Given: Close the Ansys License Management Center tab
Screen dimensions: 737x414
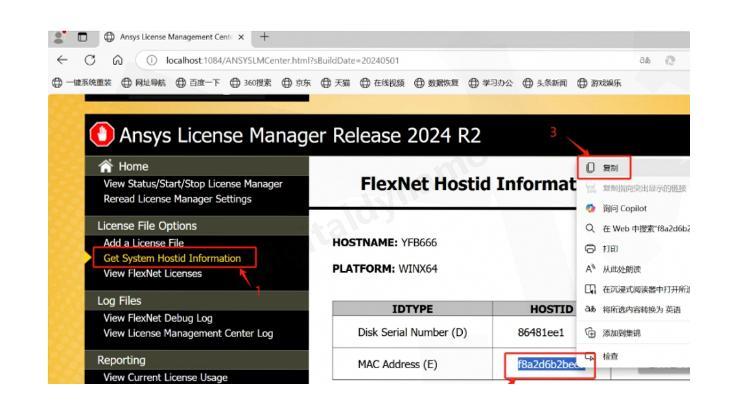Looking at the screenshot, I should pyautogui.click(x=241, y=37).
